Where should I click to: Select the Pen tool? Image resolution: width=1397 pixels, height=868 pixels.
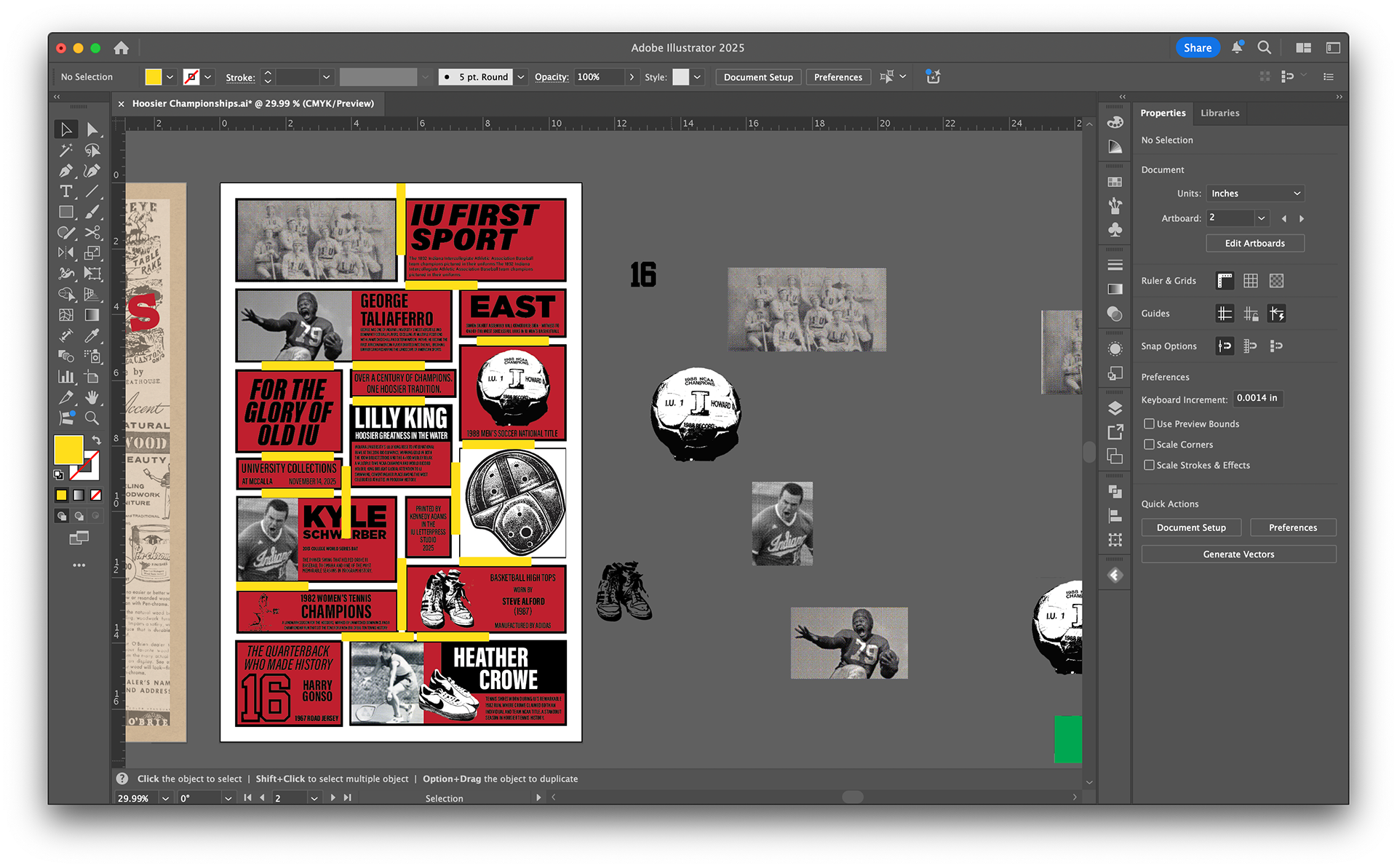(66, 171)
